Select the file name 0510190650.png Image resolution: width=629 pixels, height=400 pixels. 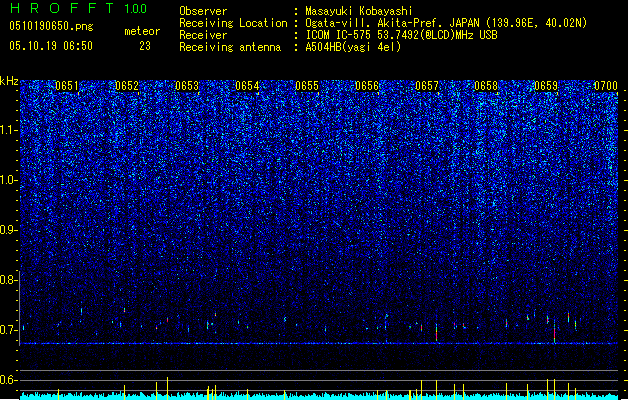click(51, 26)
